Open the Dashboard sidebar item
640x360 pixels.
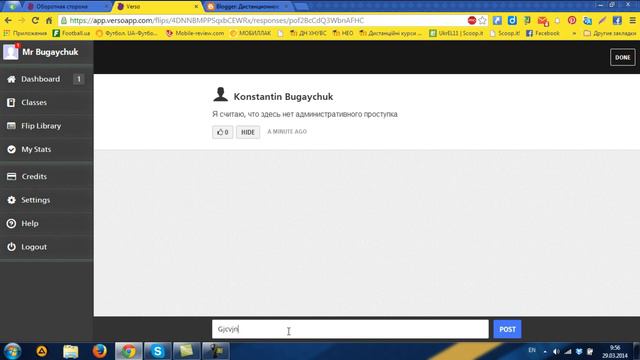pos(46,79)
